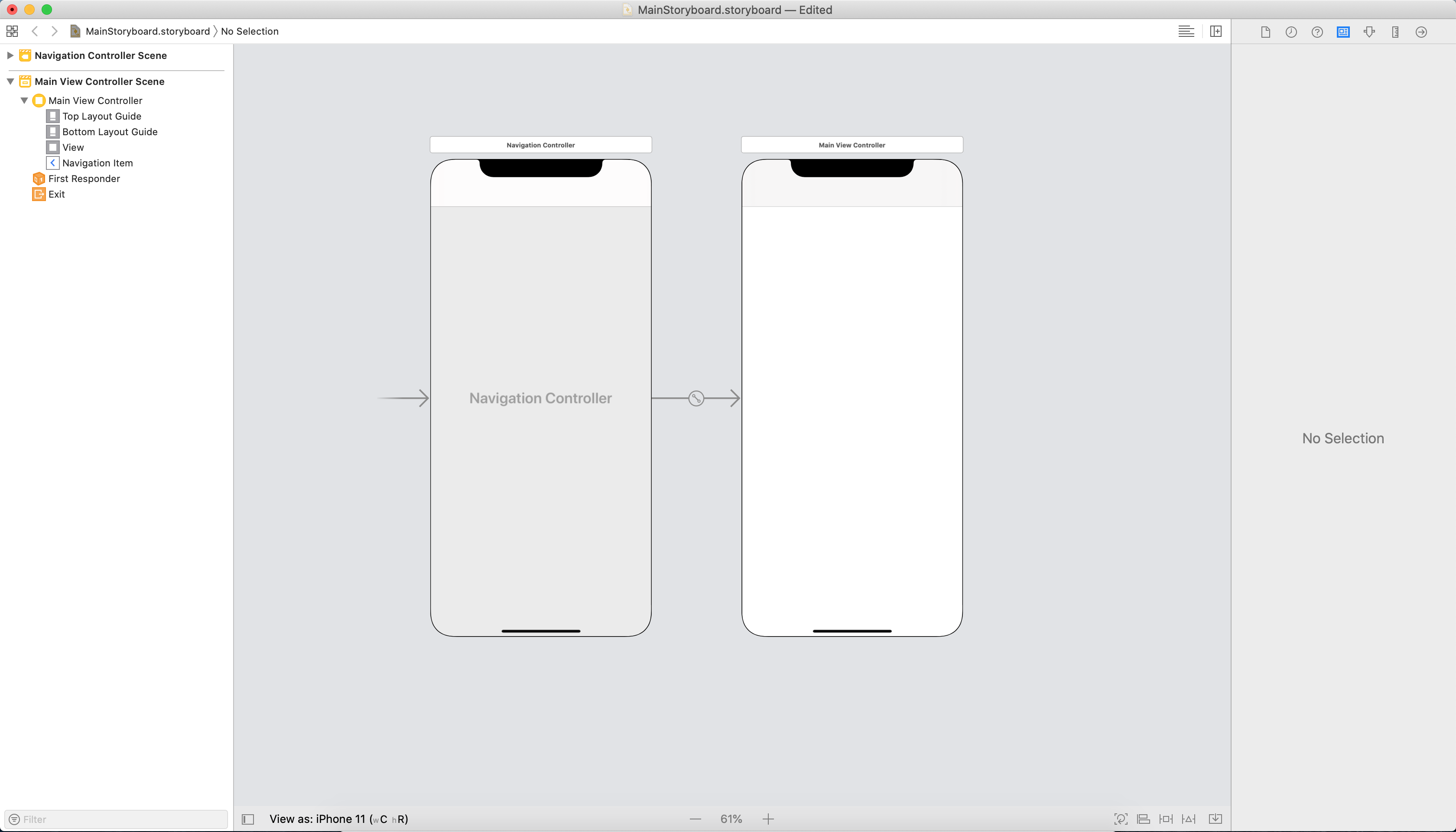Image resolution: width=1456 pixels, height=832 pixels.
Task: Click the Add Editor split button
Action: point(1216,32)
